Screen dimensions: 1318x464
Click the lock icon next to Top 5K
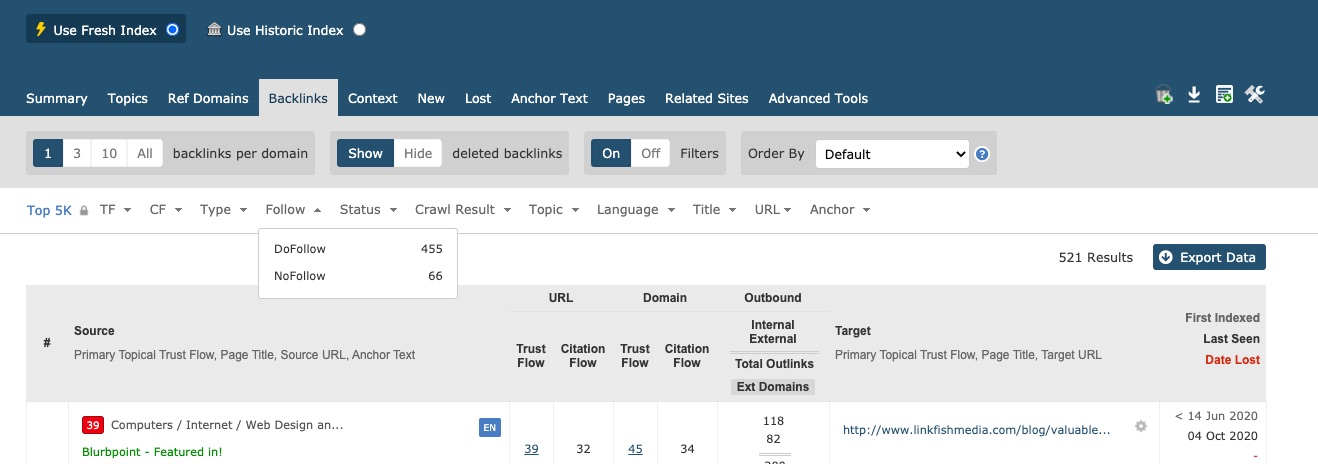pyautogui.click(x=84, y=211)
